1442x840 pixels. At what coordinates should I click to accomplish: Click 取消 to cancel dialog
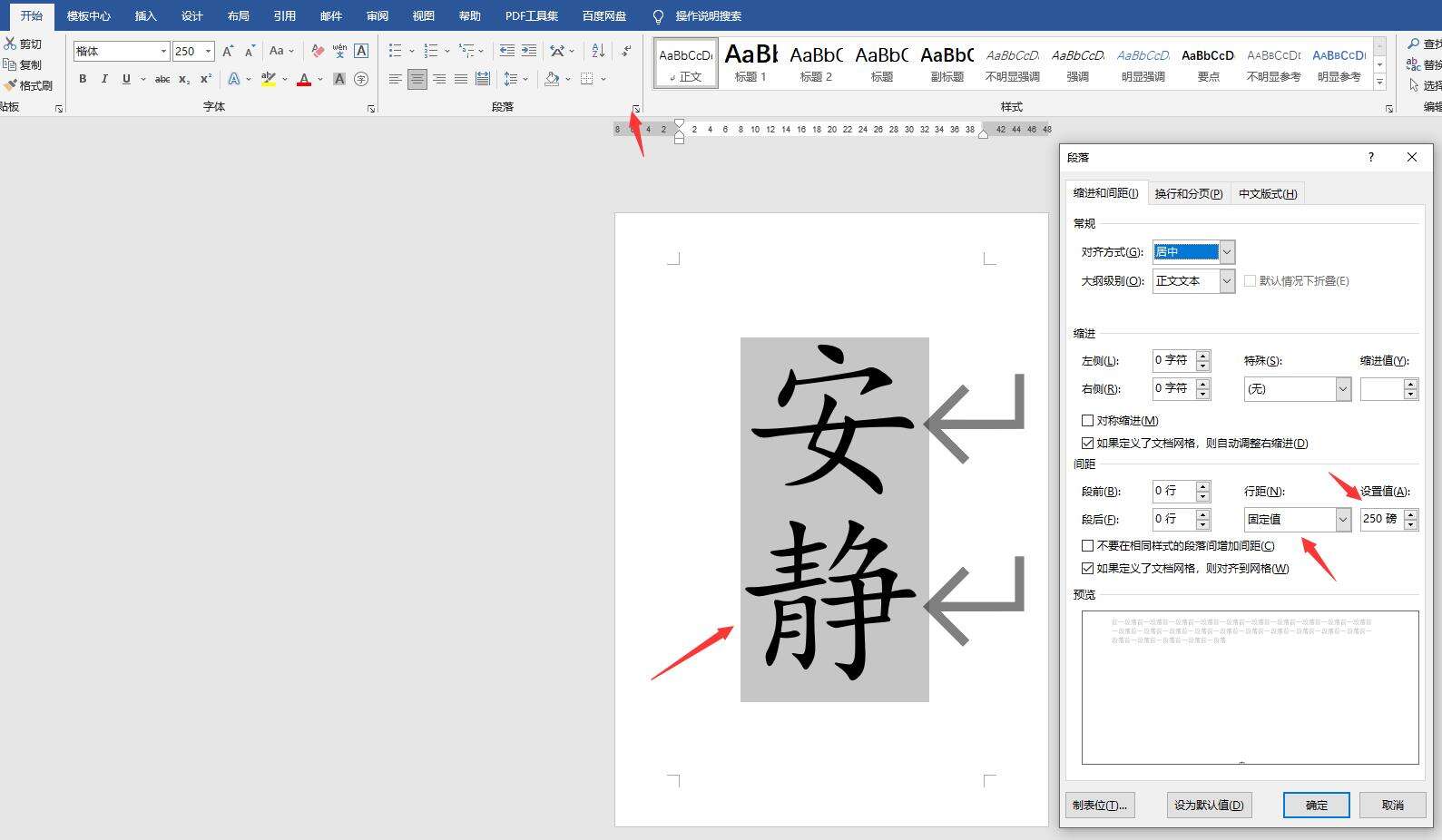point(1393,806)
